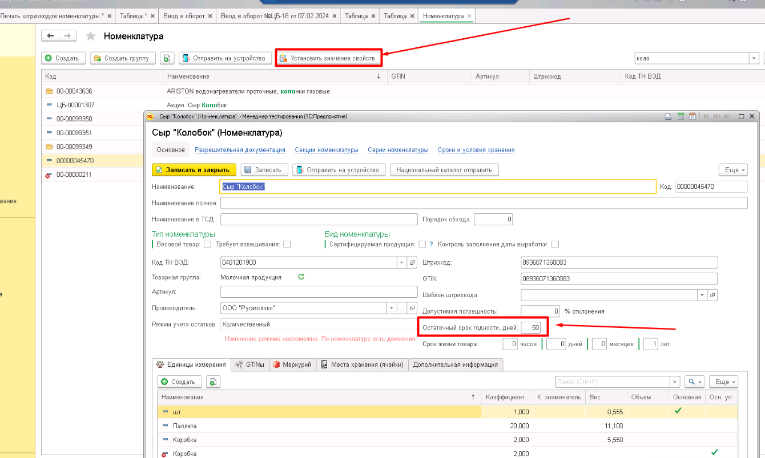Click Национальный каталог отправить button

[x=444, y=170]
